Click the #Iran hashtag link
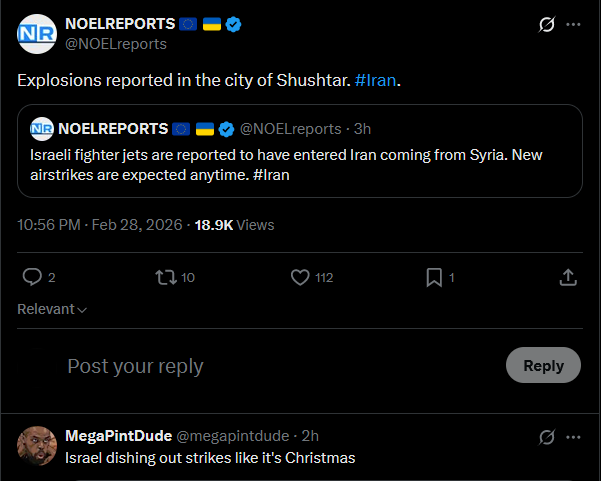Image resolution: width=601 pixels, height=481 pixels. [x=375, y=80]
